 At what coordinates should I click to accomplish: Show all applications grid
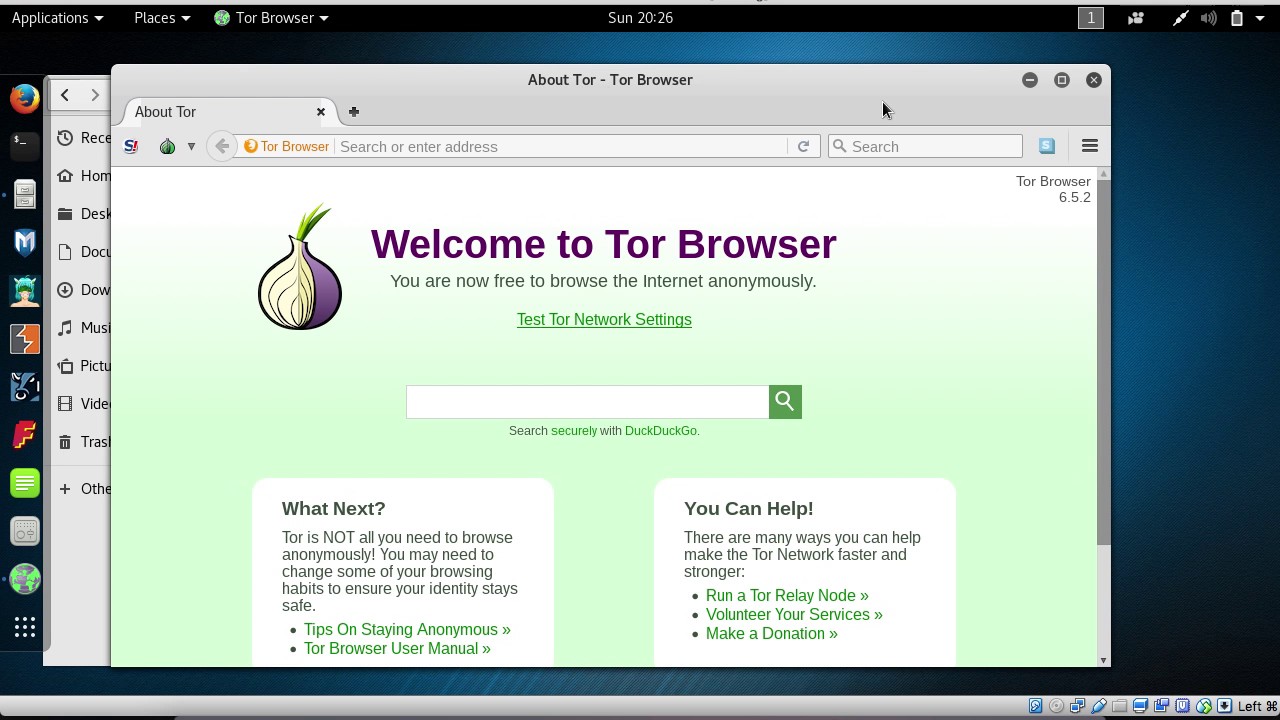tap(25, 627)
